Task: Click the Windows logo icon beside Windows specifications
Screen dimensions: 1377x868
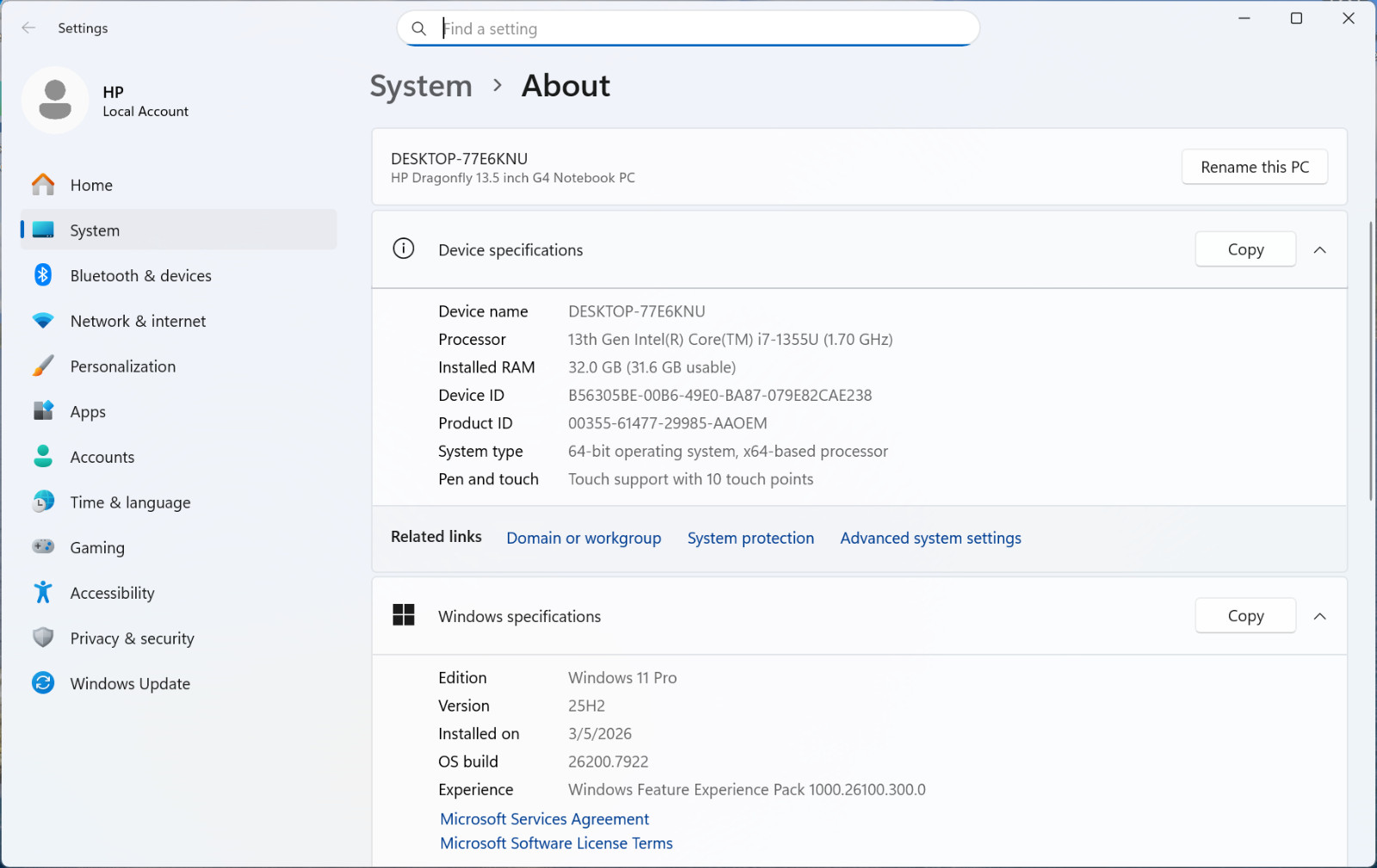Action: 403,615
